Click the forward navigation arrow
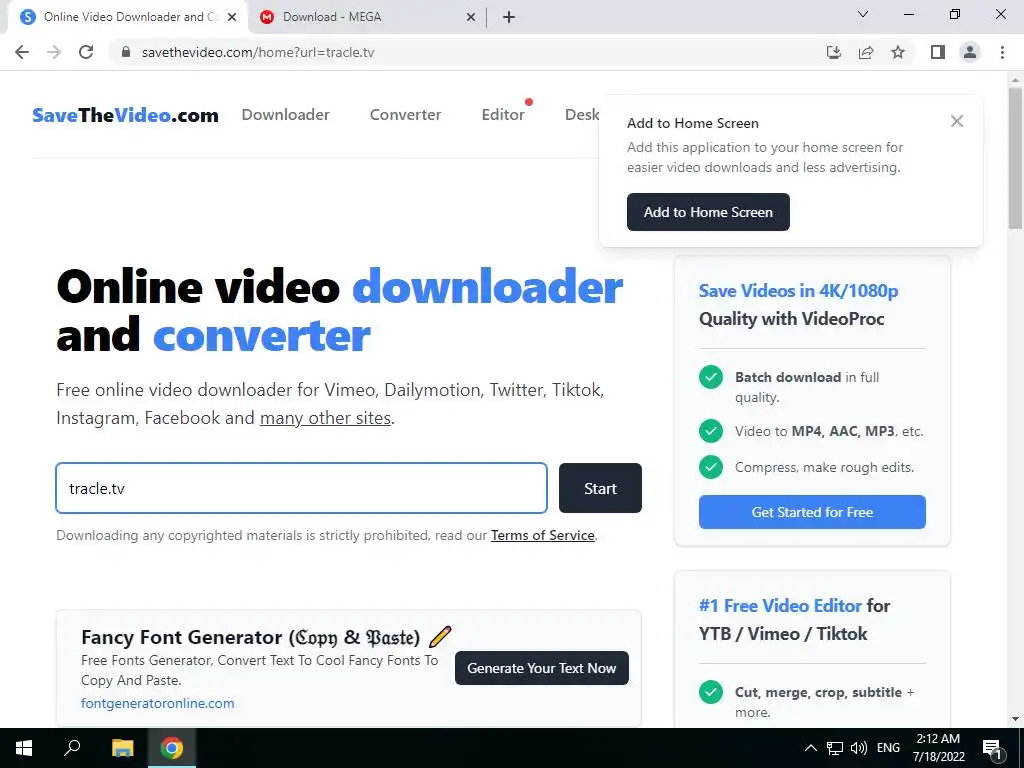Screen dimensions: 1024x768 coord(54,52)
